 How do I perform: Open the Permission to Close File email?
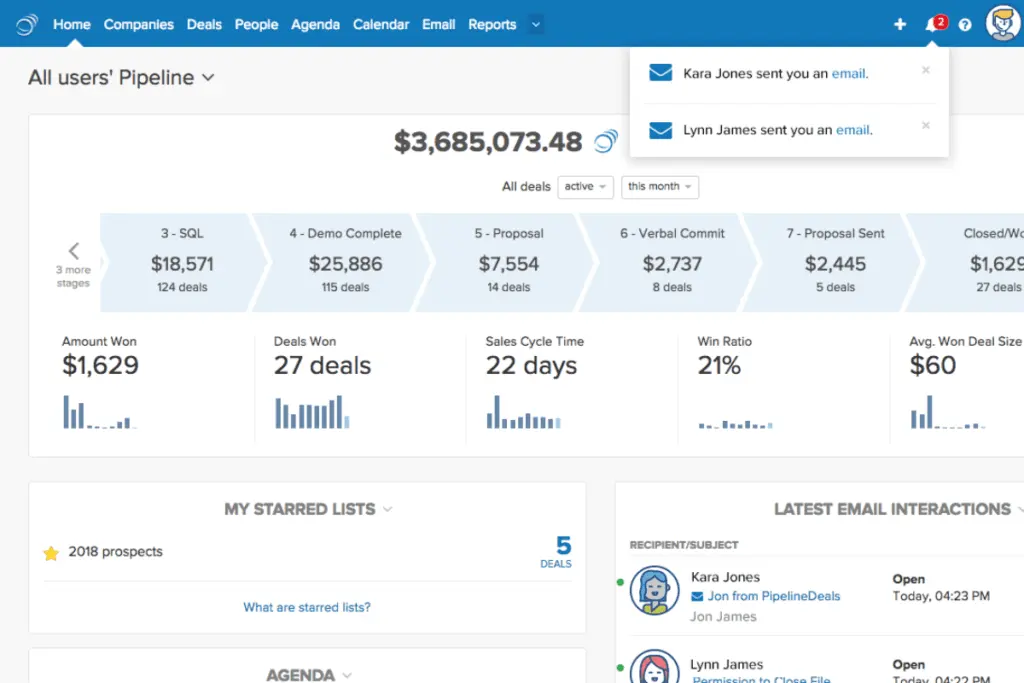pyautogui.click(x=761, y=679)
